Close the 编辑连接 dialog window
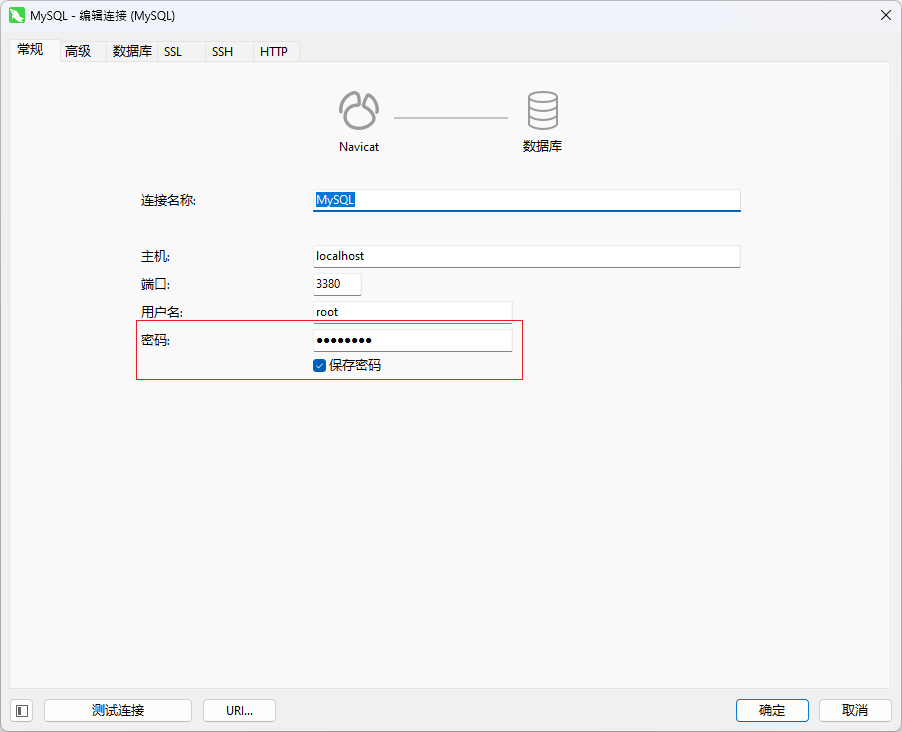This screenshot has height=732, width=902. (886, 16)
